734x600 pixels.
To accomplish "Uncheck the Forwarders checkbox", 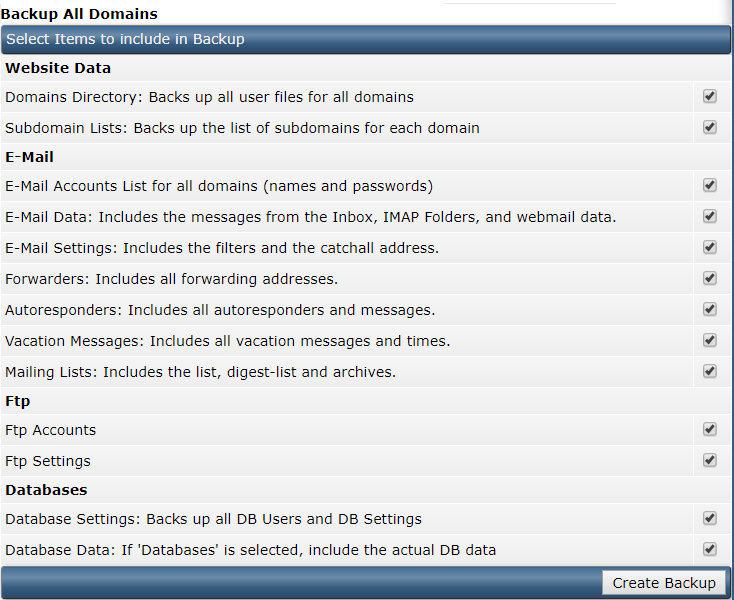I will (710, 278).
